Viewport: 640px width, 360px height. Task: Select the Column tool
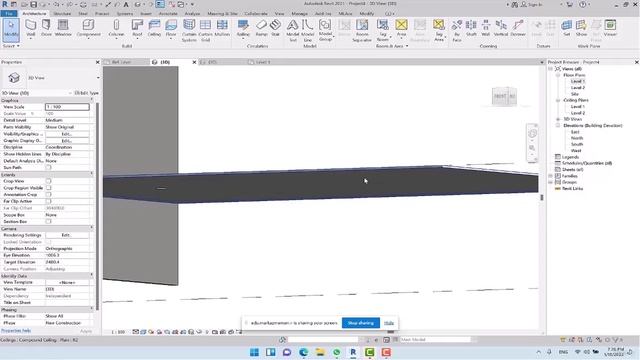coord(116,28)
